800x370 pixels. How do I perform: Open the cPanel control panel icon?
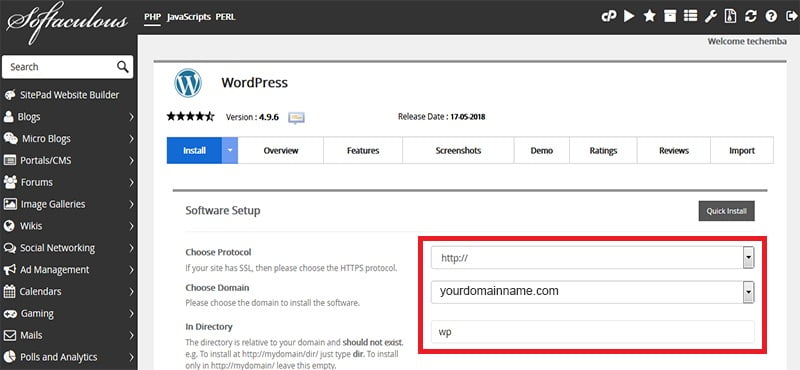click(608, 16)
